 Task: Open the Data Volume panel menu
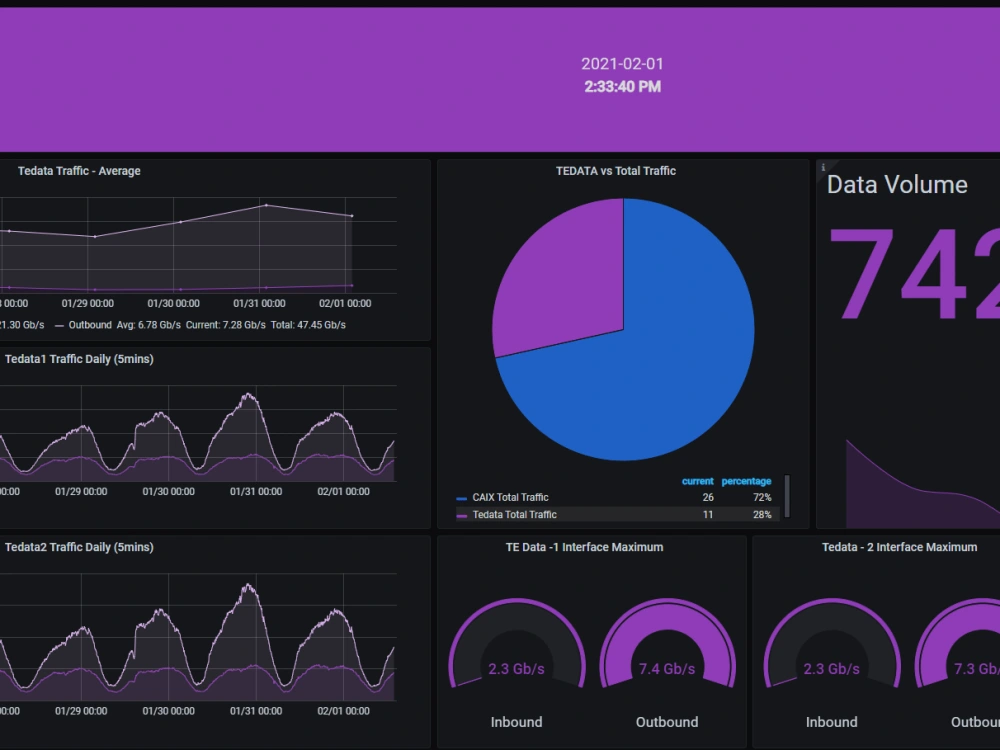coord(897,184)
